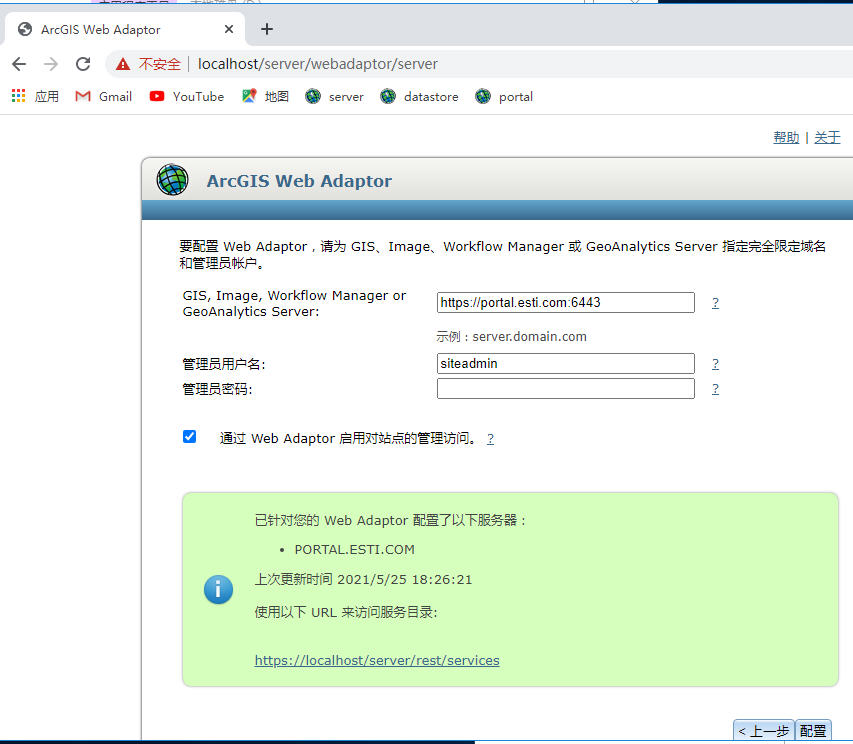Viewport: 853px width, 744px height.
Task: Open the Gmail bookmark
Action: pyautogui.click(x=103, y=96)
